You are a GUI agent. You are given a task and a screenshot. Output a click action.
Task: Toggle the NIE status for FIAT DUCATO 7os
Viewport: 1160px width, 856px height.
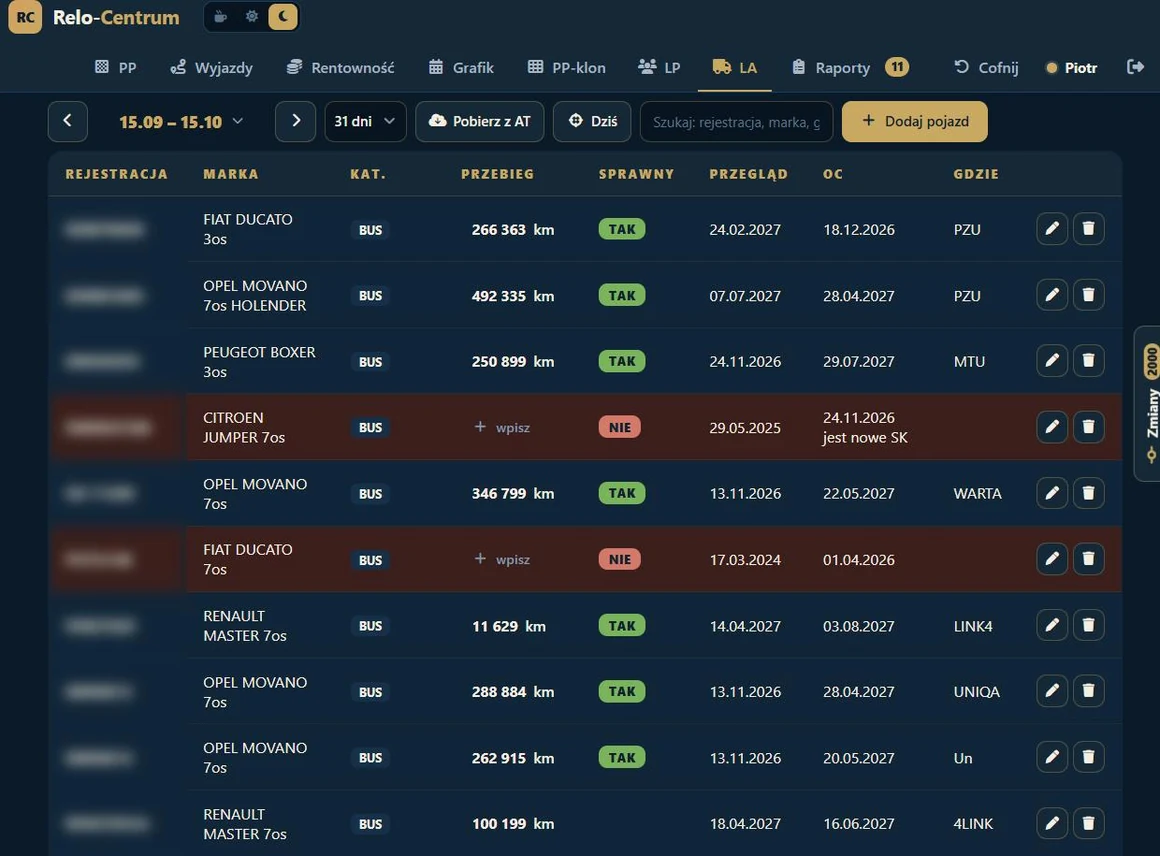click(x=619, y=559)
